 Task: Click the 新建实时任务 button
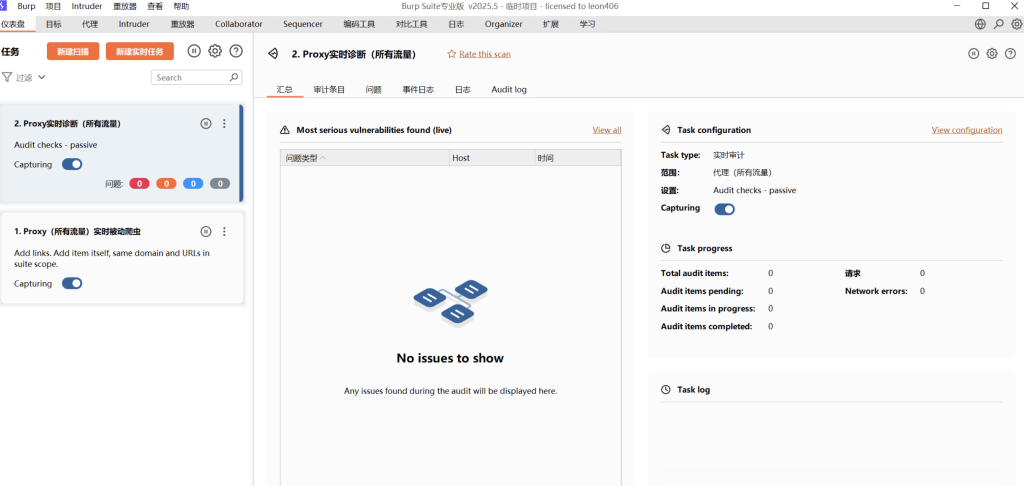(x=140, y=51)
